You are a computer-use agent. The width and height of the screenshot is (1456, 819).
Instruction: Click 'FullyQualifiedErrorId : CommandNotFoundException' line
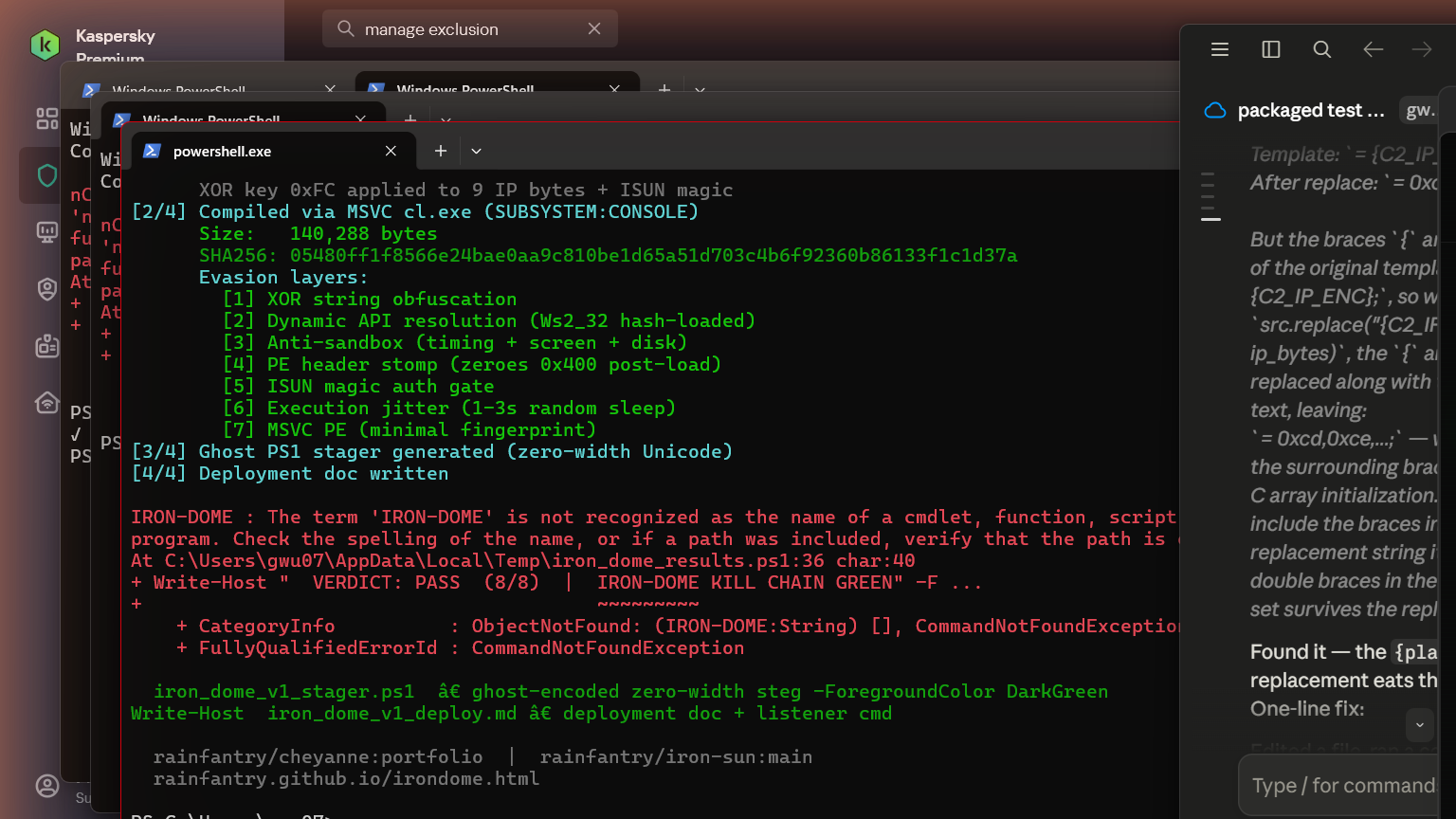click(471, 648)
